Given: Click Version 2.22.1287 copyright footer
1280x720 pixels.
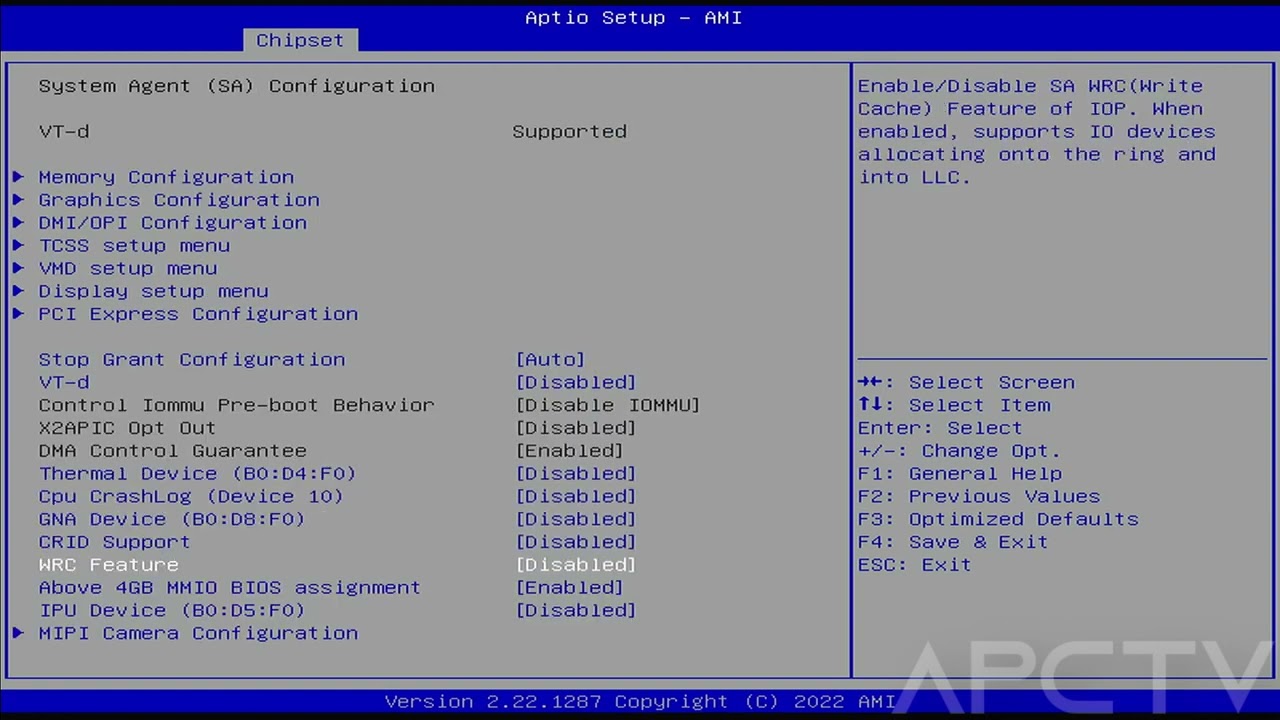Looking at the screenshot, I should [640, 701].
